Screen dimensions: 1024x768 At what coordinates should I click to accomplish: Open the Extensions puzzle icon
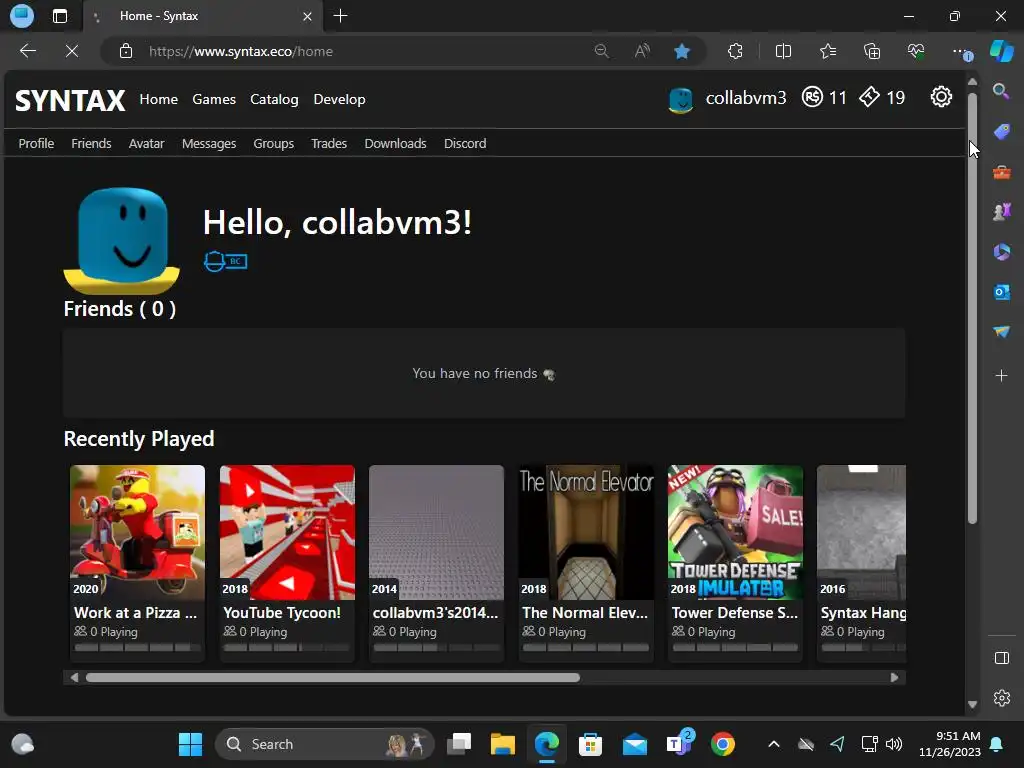(735, 51)
